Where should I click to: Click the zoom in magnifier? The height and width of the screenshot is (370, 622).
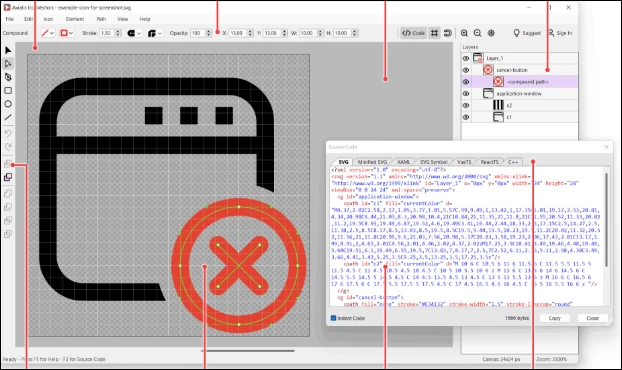[464, 33]
